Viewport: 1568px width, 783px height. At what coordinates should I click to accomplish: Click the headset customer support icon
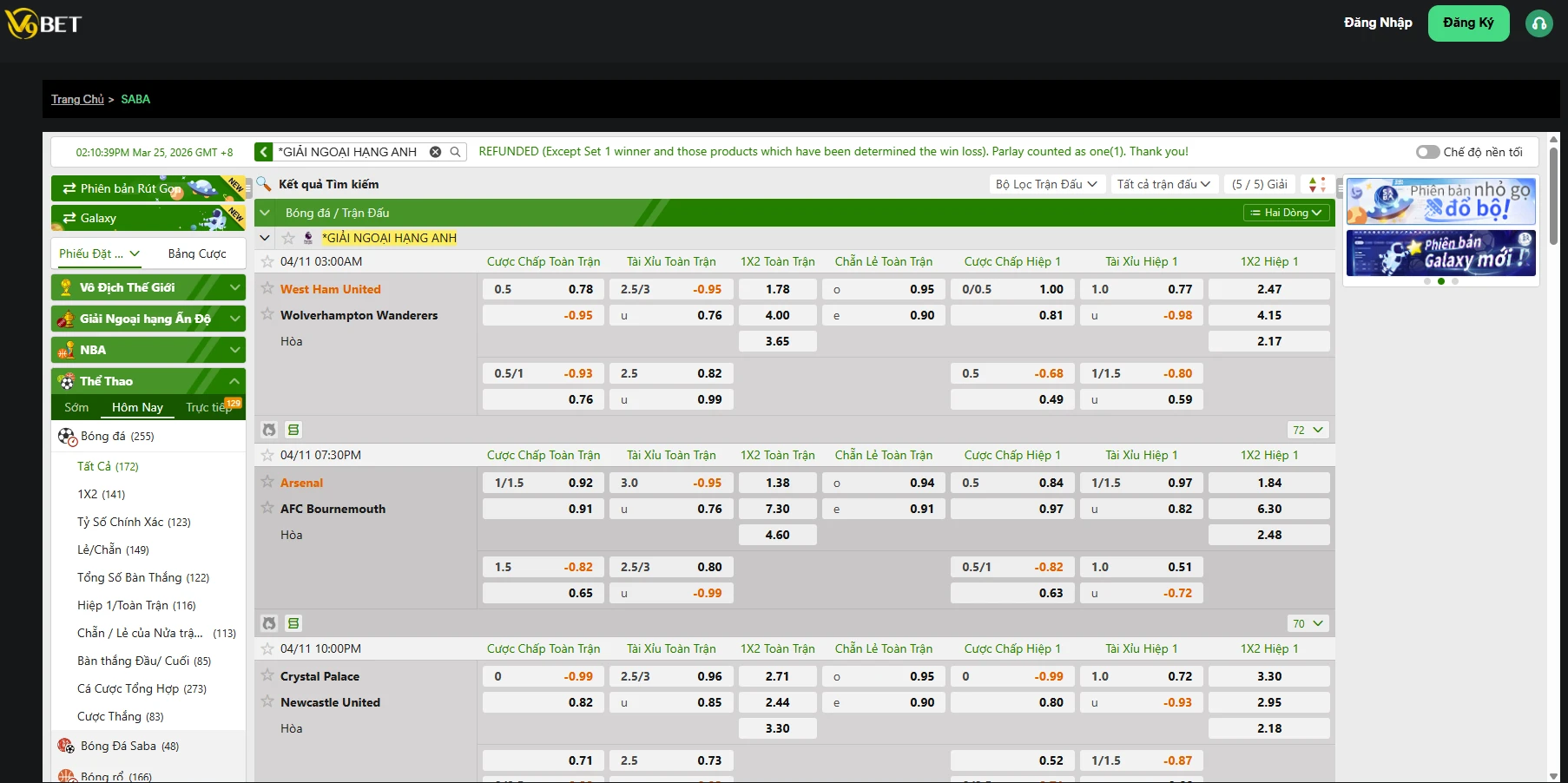1538,24
